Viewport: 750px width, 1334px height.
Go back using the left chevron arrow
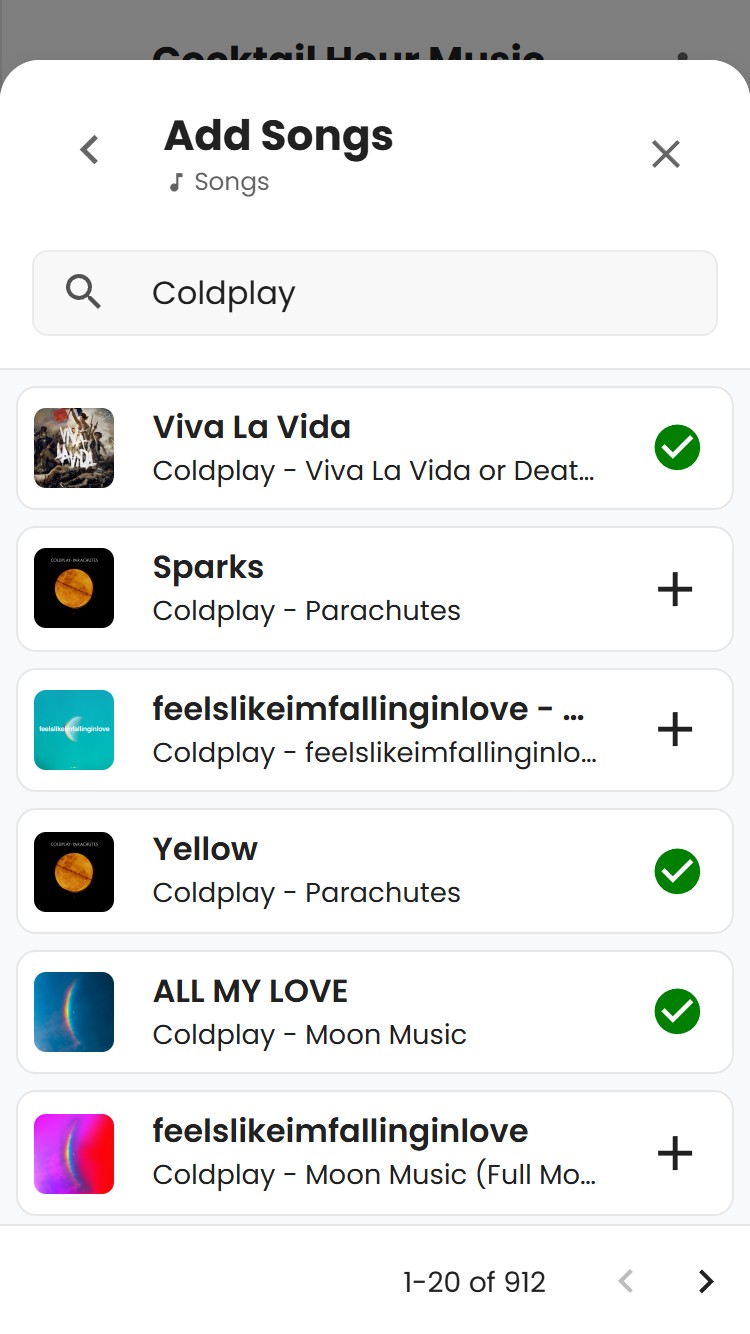(89, 150)
